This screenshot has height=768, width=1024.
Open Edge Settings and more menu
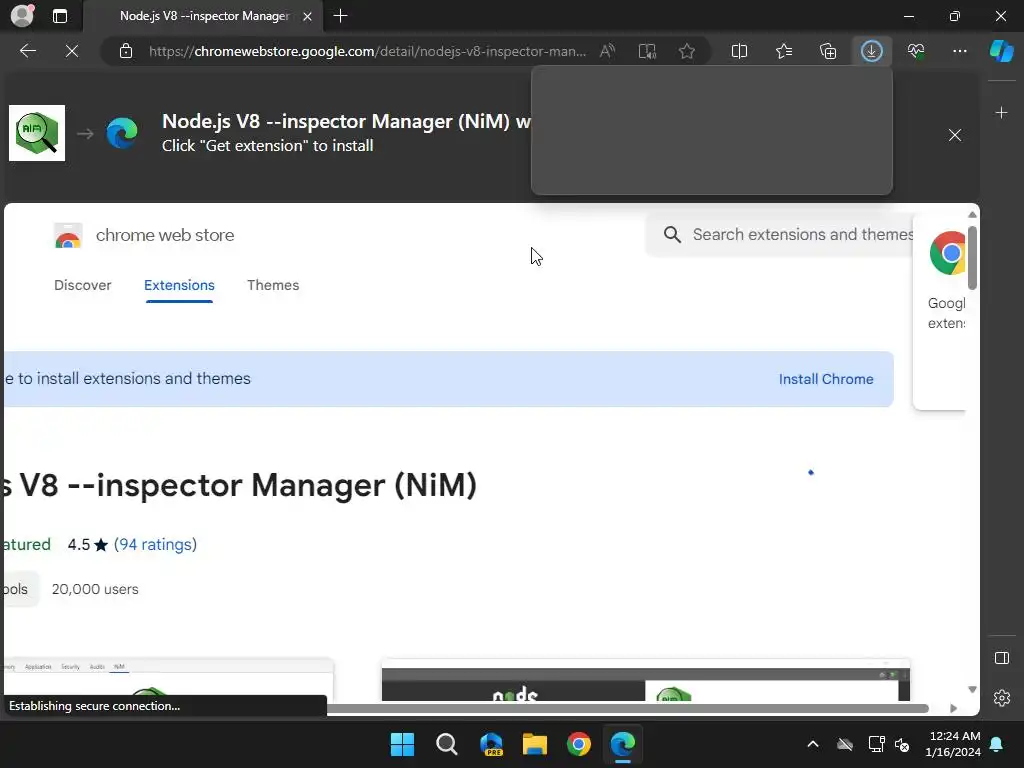coord(960,51)
